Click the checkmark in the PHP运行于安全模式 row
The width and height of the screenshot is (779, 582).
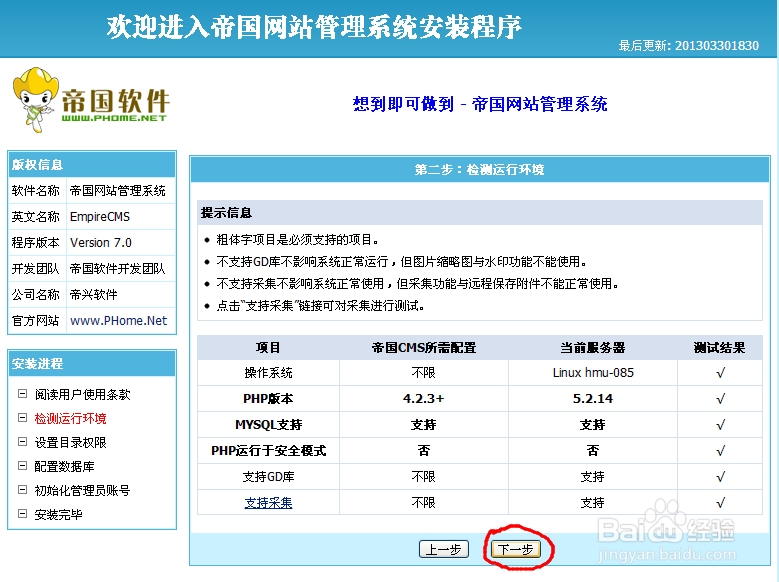(720, 451)
